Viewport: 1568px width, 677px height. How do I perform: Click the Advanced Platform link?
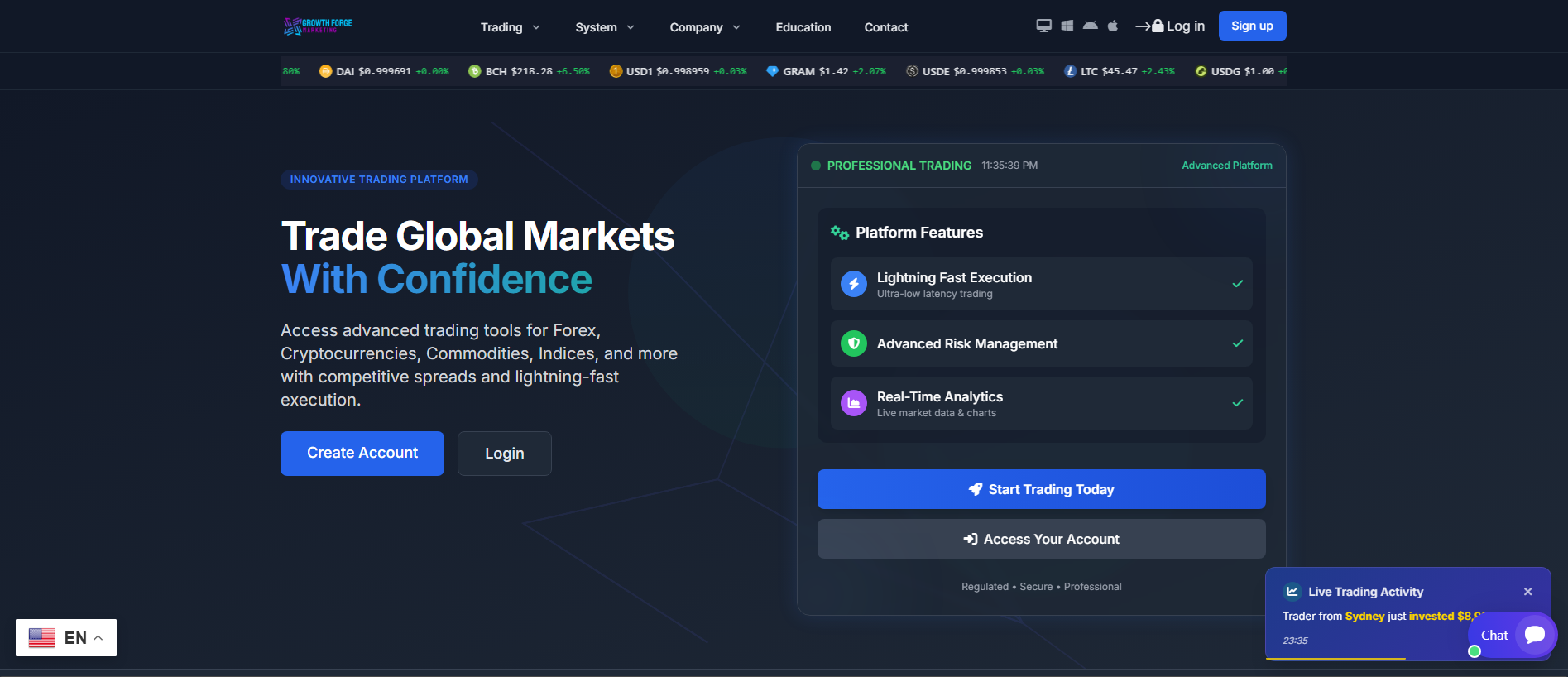(1227, 166)
